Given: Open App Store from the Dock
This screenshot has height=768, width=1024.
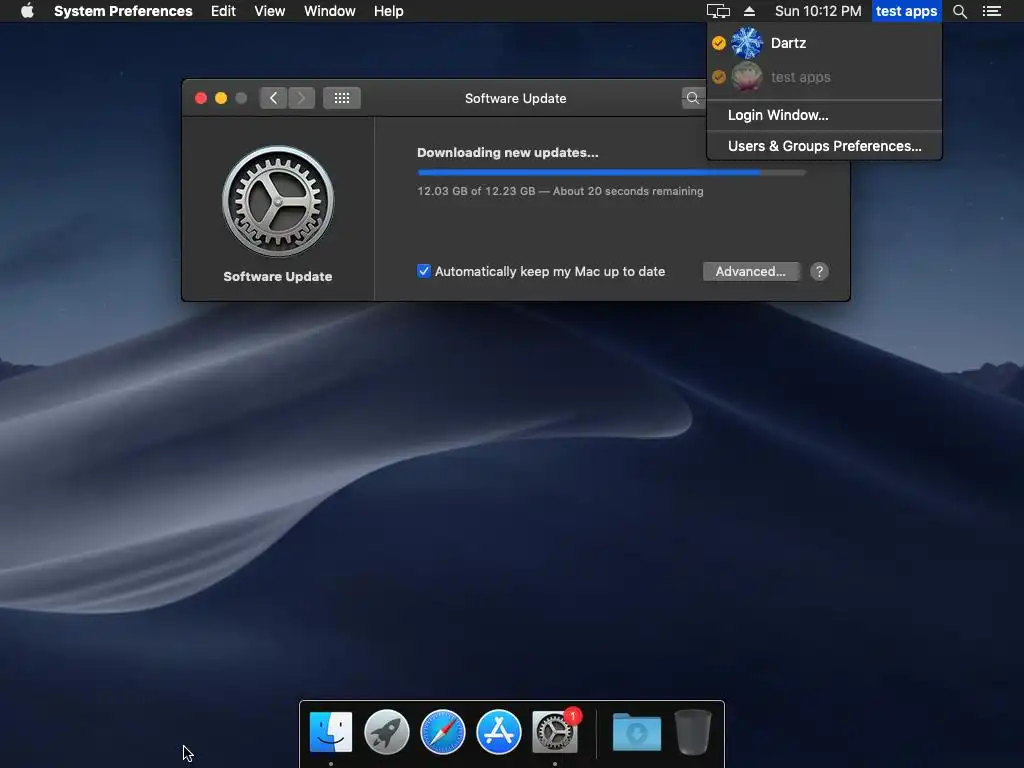Looking at the screenshot, I should click(499, 732).
